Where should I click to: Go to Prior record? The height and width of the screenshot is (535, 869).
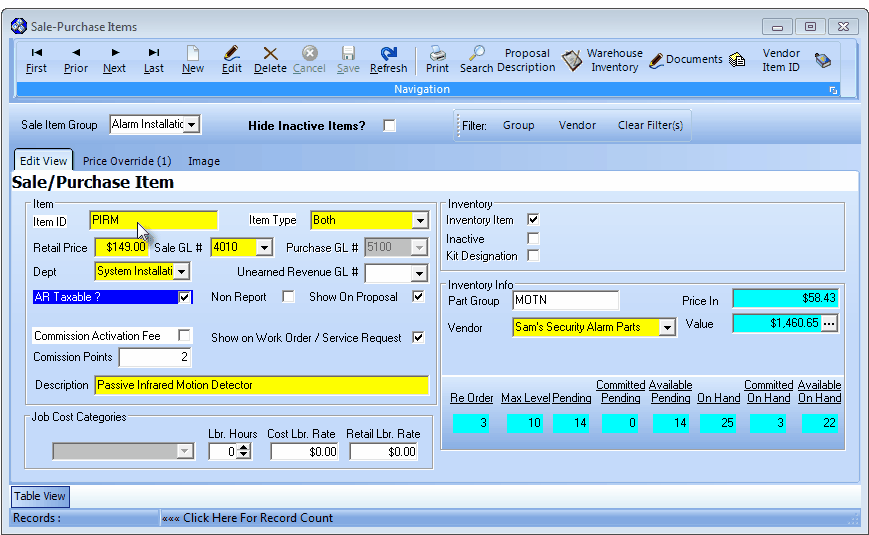pos(76,60)
